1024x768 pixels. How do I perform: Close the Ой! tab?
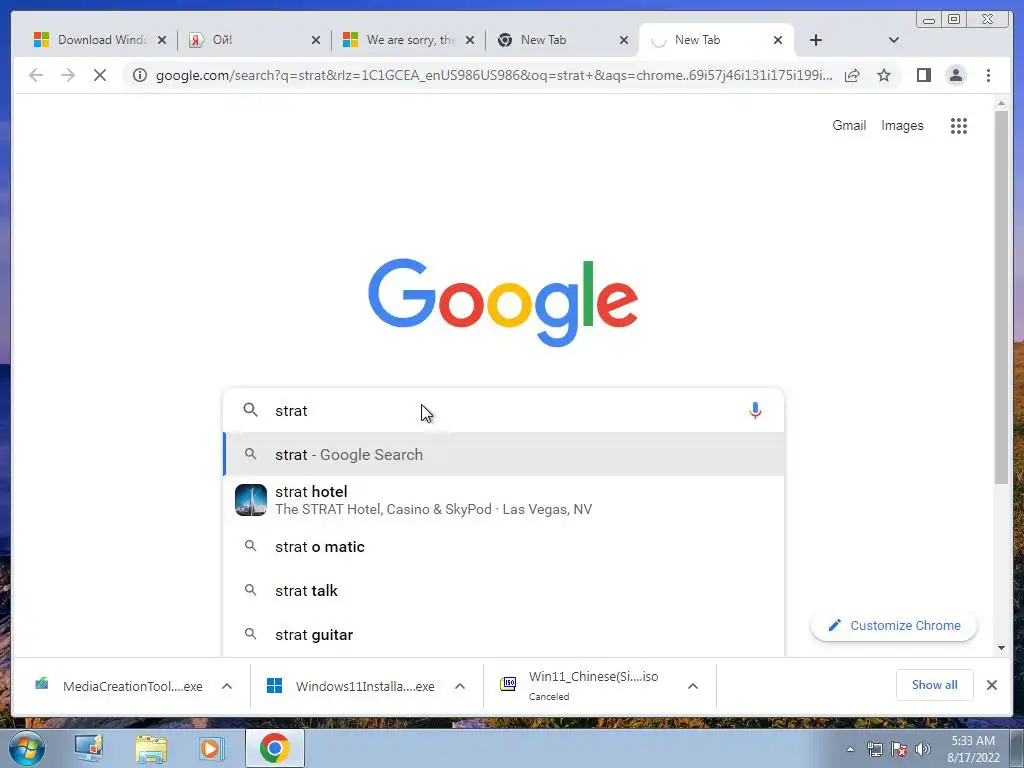[316, 40]
